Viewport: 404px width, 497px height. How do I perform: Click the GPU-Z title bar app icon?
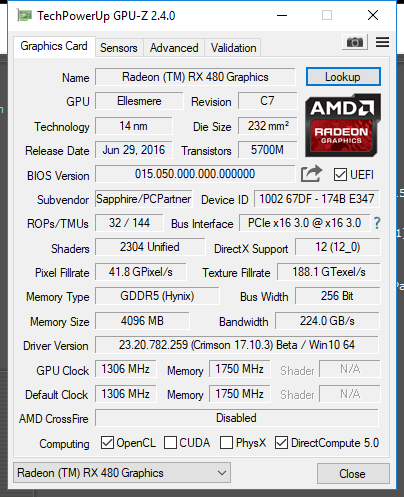(x=24, y=15)
